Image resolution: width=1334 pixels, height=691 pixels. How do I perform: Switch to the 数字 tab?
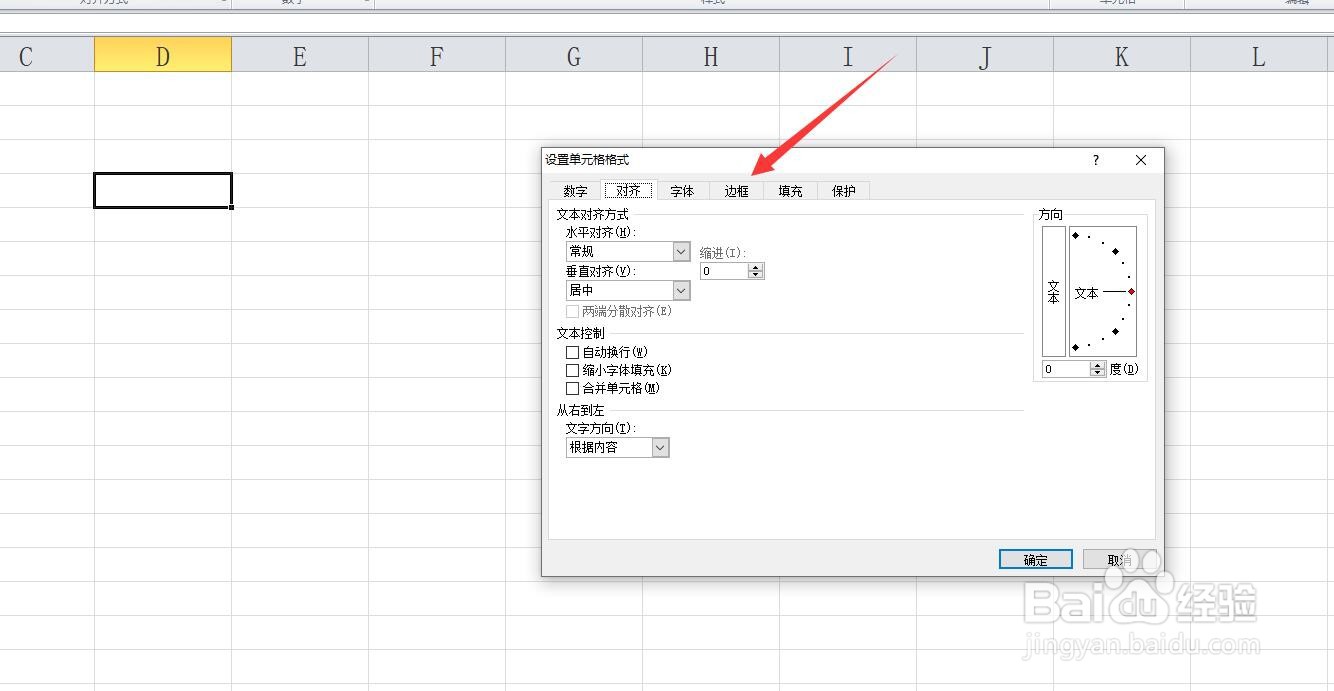coord(575,191)
